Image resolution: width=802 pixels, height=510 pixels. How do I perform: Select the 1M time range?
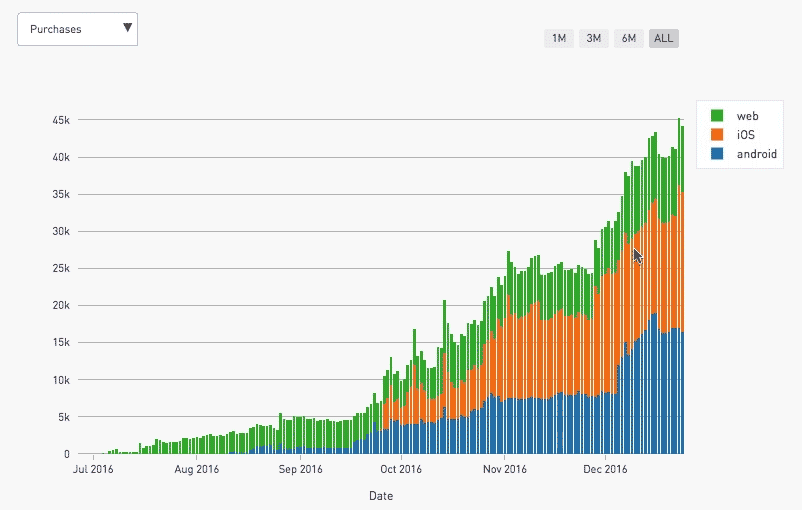coord(559,38)
